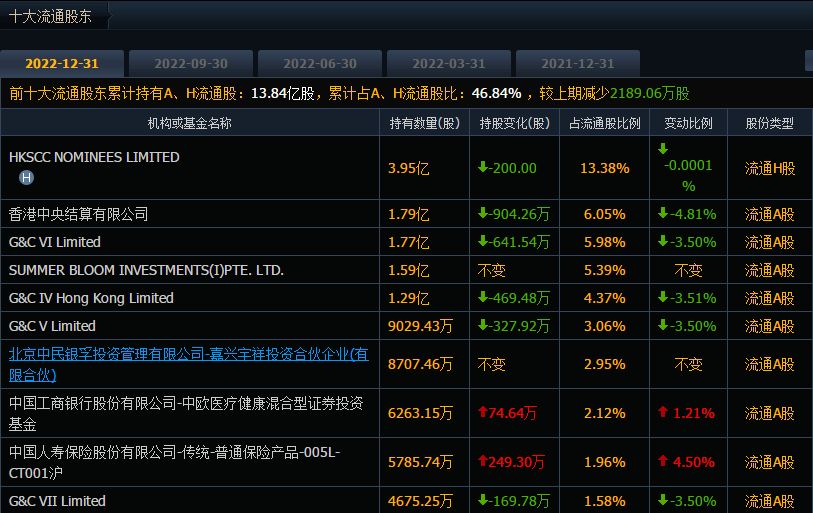The height and width of the screenshot is (513, 813).
Task: Click the 5.39% circulation ratio
Action: point(605,270)
